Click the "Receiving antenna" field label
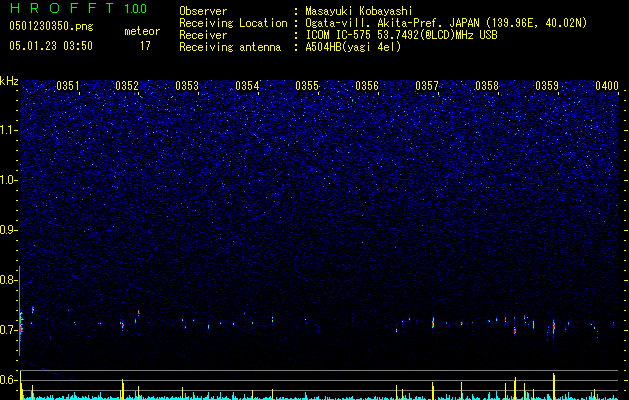The width and height of the screenshot is (629, 400). 230,47
